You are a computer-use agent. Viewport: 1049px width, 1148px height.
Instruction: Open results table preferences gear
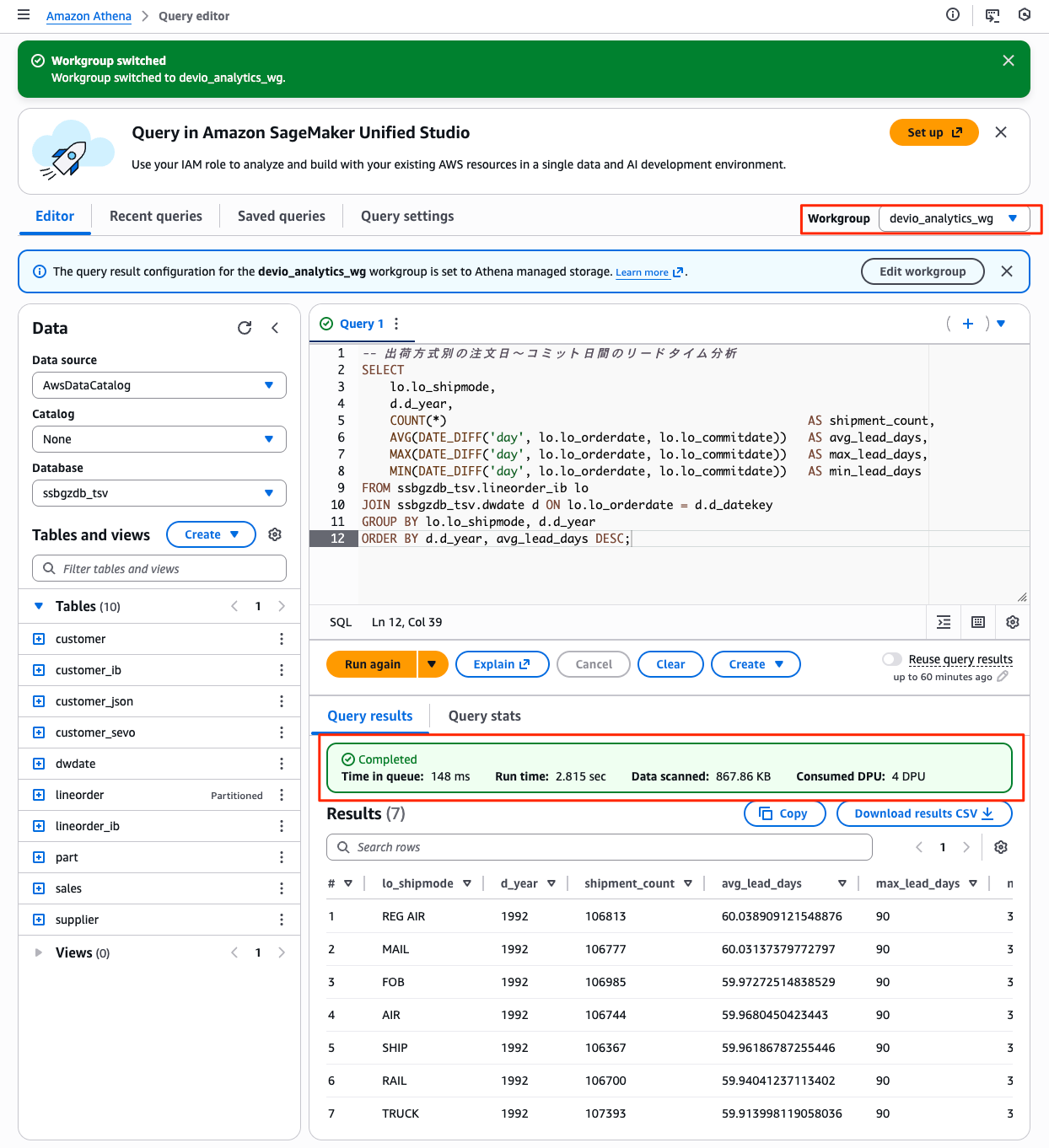[x=1001, y=847]
